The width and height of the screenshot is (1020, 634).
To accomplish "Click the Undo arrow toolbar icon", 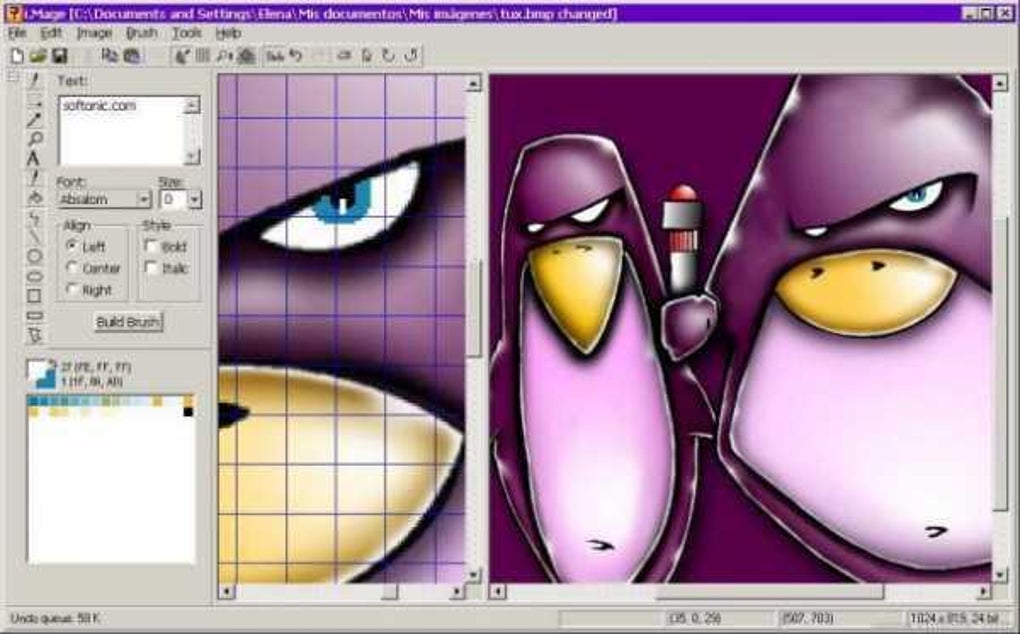I will (296, 56).
